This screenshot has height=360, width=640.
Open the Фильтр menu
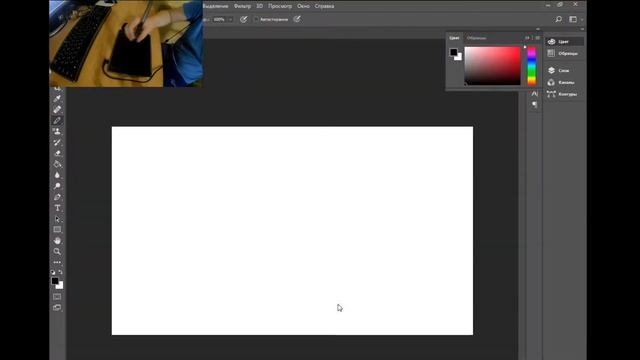(242, 6)
